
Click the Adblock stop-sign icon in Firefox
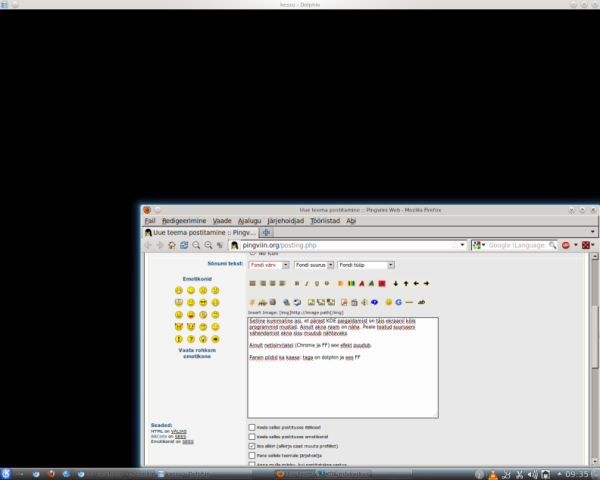[565, 244]
